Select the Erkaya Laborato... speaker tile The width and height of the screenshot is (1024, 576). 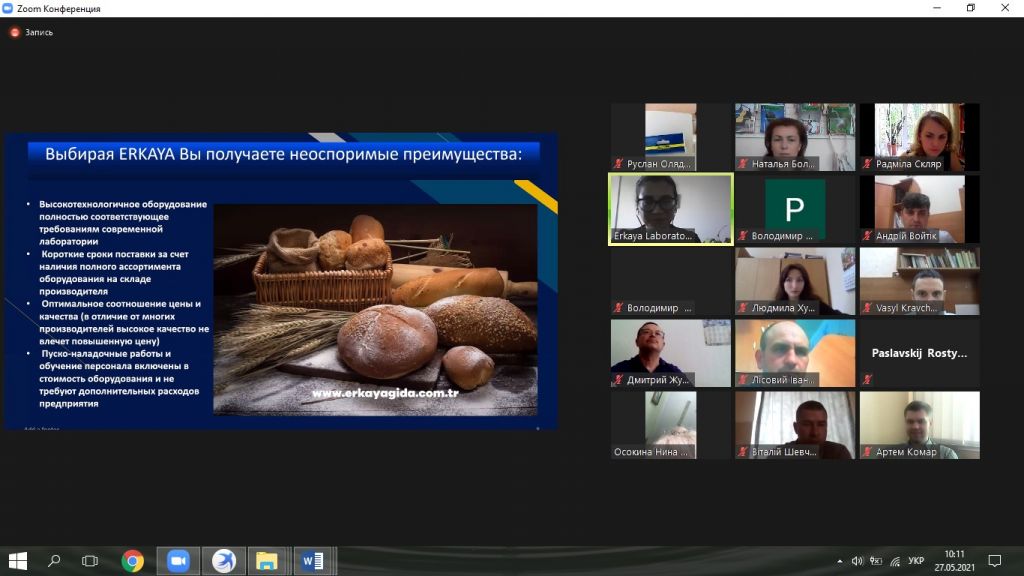(671, 209)
